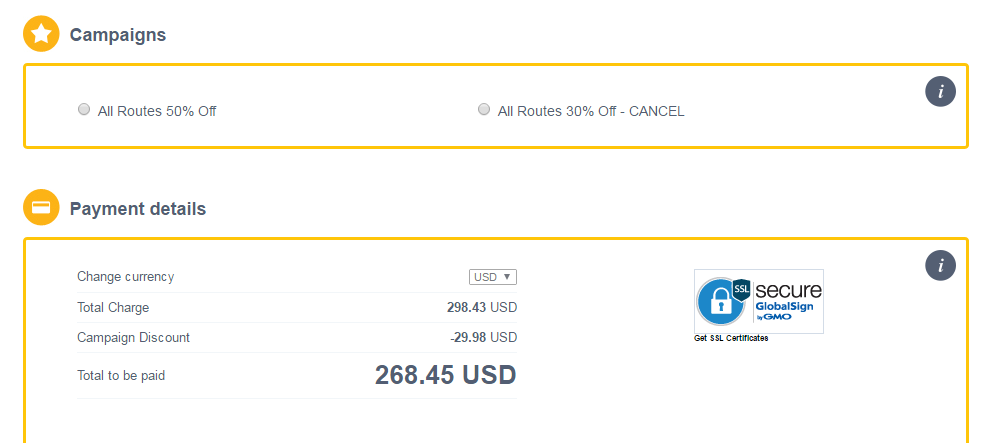Click the Total to be paid label
This screenshot has height=443, width=983.
tap(121, 376)
